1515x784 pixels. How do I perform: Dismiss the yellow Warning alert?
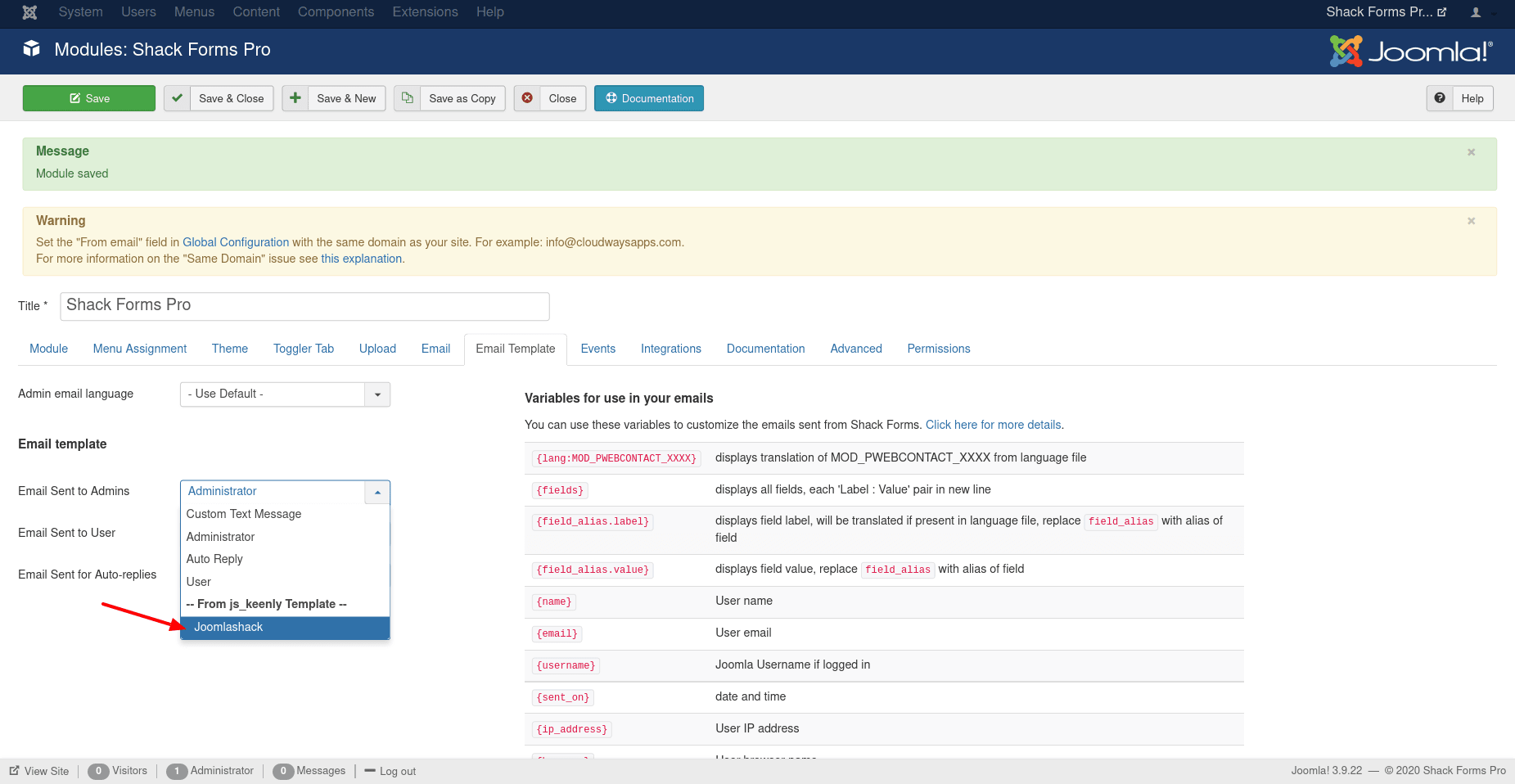click(x=1471, y=221)
